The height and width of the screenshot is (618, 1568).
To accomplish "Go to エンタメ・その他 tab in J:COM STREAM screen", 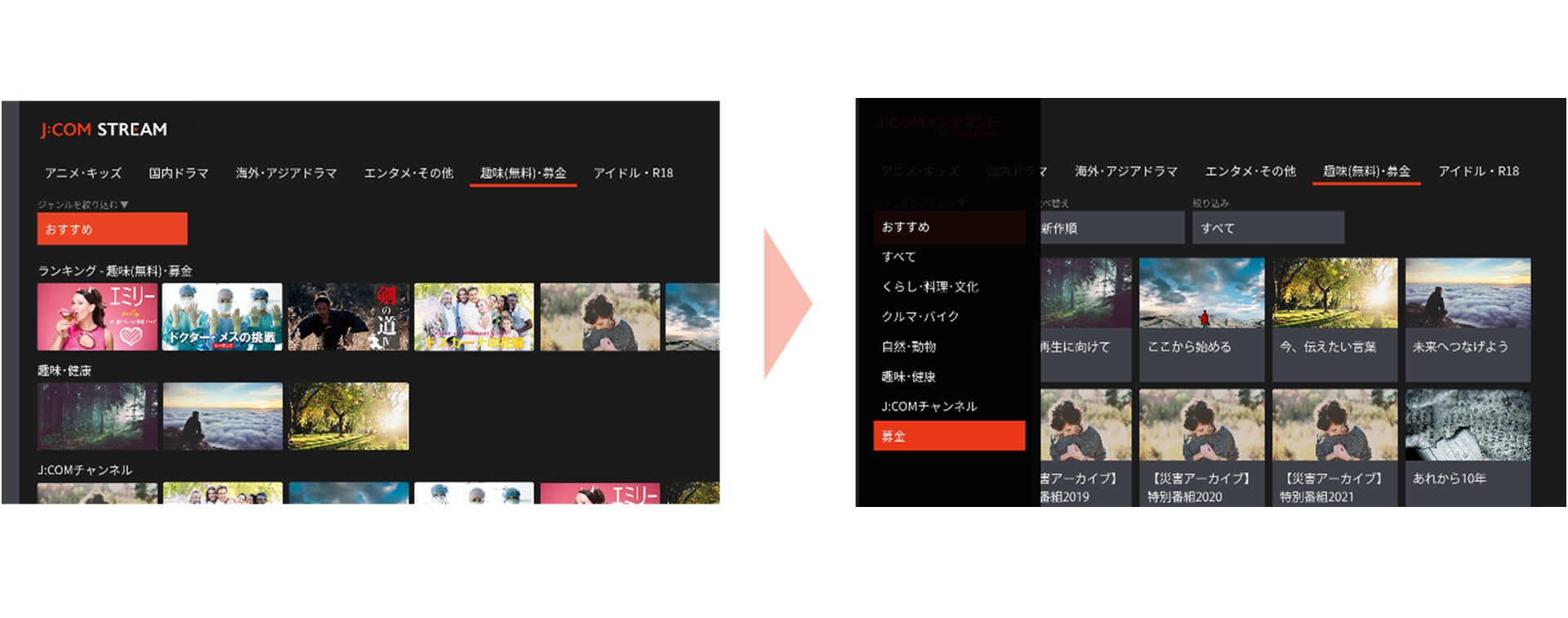I will (408, 173).
